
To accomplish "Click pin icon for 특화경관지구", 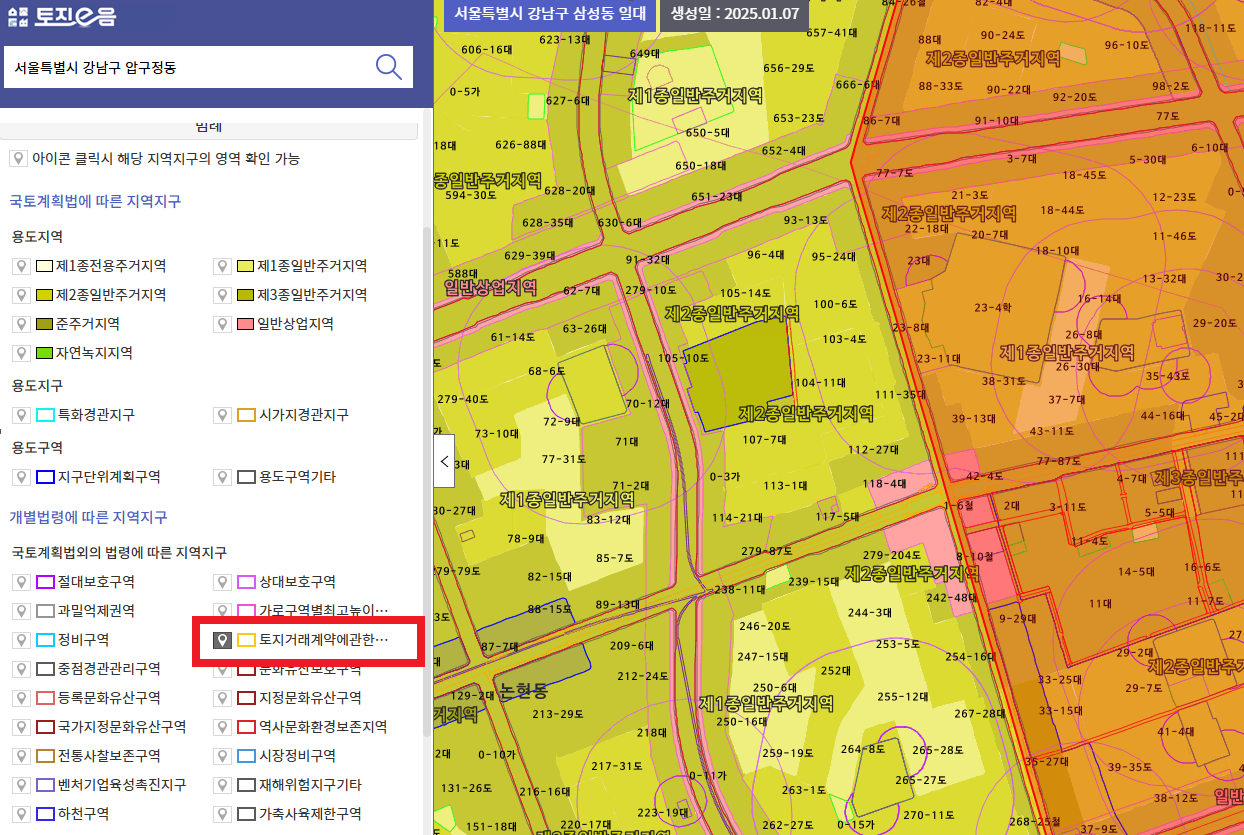I will [x=19, y=414].
